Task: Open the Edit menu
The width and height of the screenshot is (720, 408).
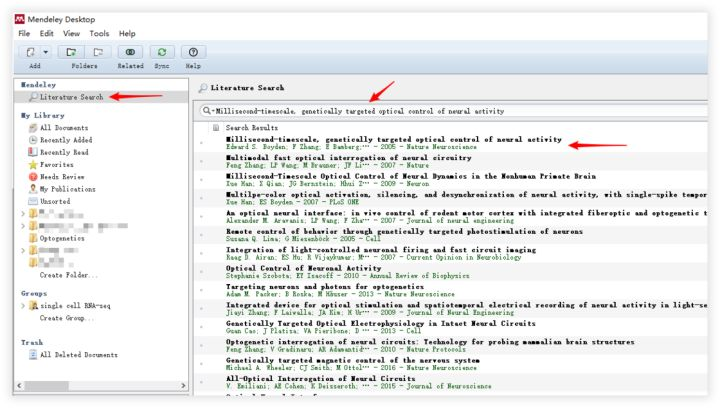Action: coord(46,34)
